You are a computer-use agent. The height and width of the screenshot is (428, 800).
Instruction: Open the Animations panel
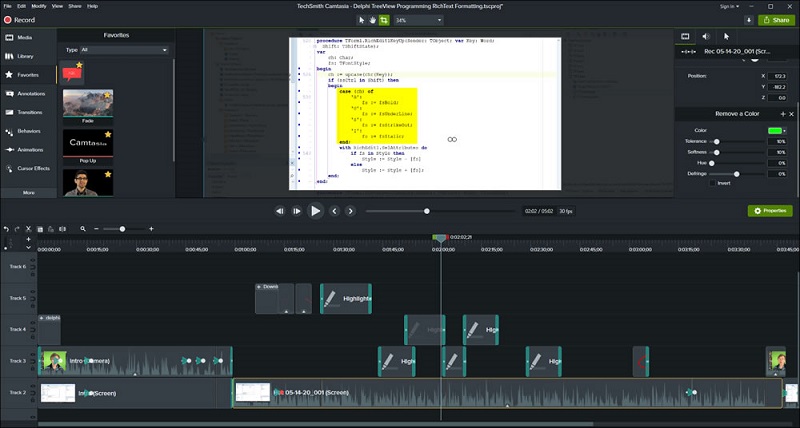click(29, 150)
